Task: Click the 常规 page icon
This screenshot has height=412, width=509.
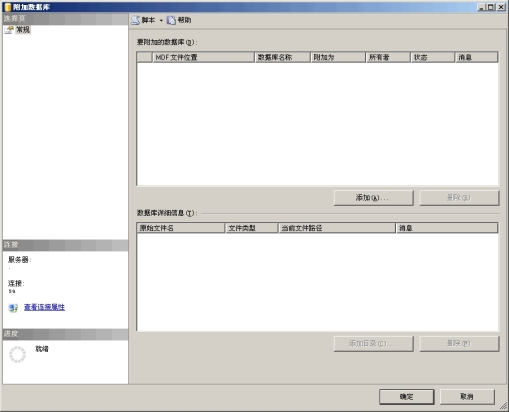Action: click(9, 30)
